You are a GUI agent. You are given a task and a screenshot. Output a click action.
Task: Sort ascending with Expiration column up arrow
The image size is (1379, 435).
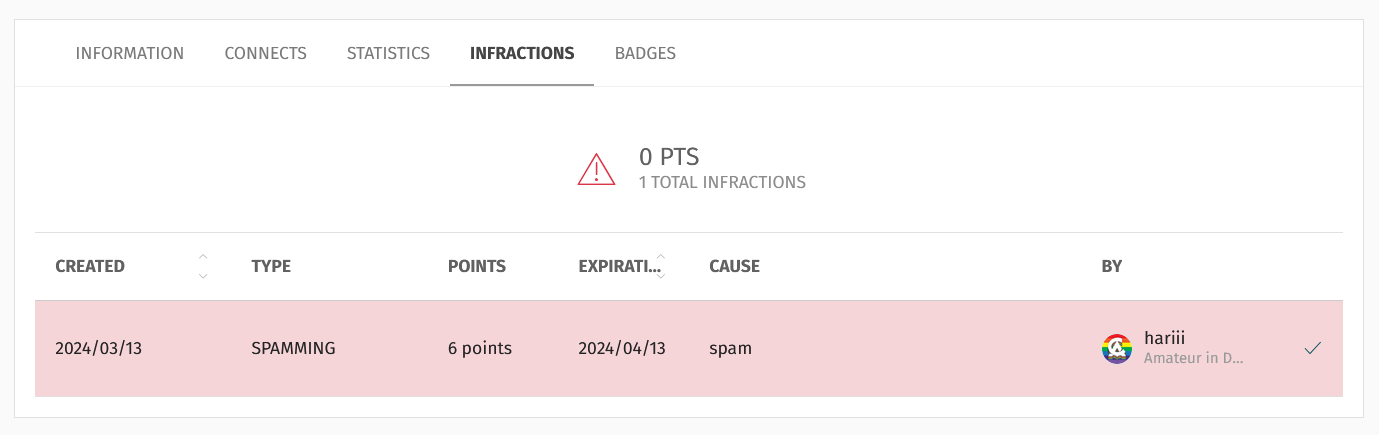[660, 257]
